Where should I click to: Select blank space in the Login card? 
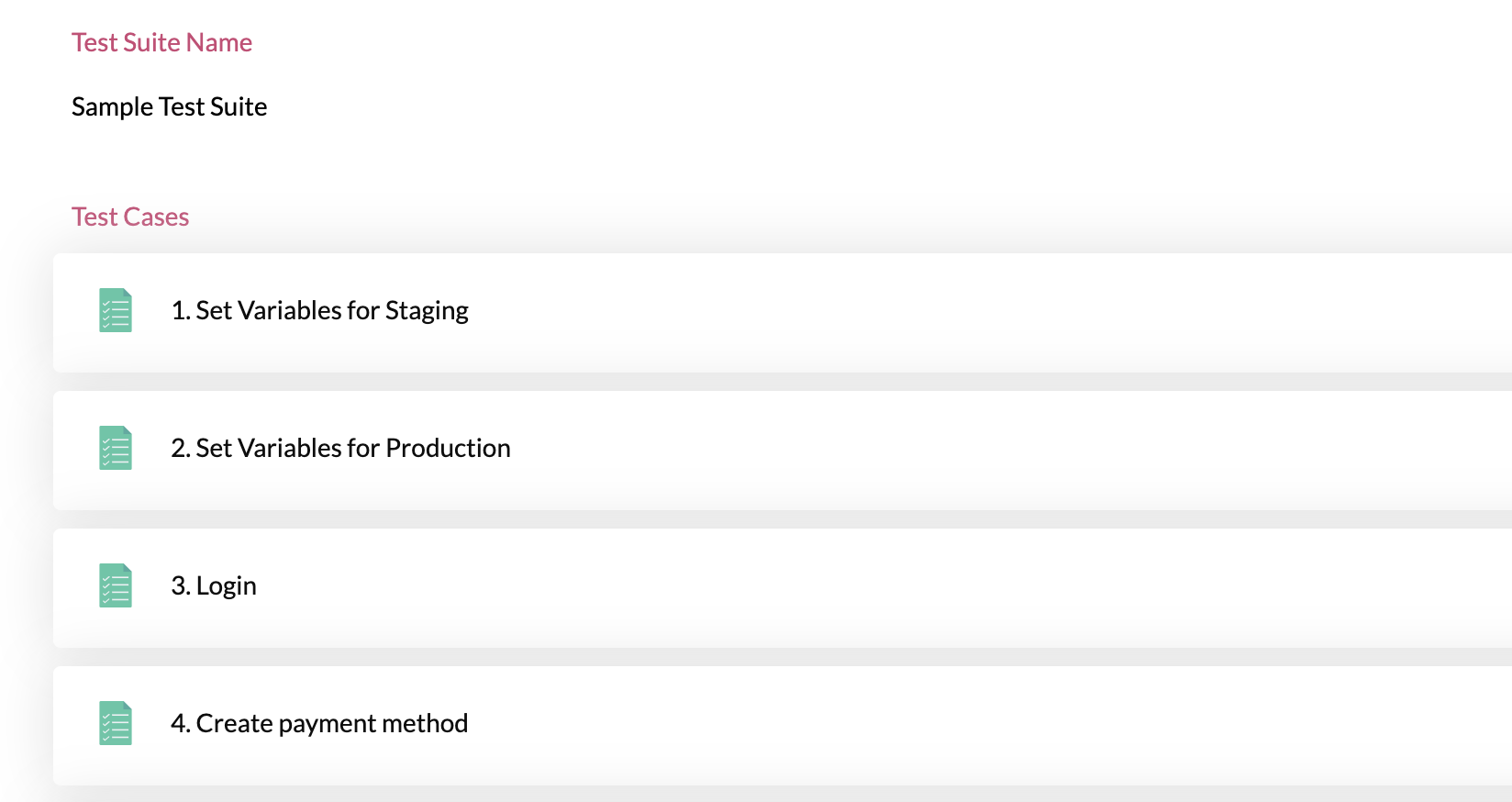click(881, 588)
